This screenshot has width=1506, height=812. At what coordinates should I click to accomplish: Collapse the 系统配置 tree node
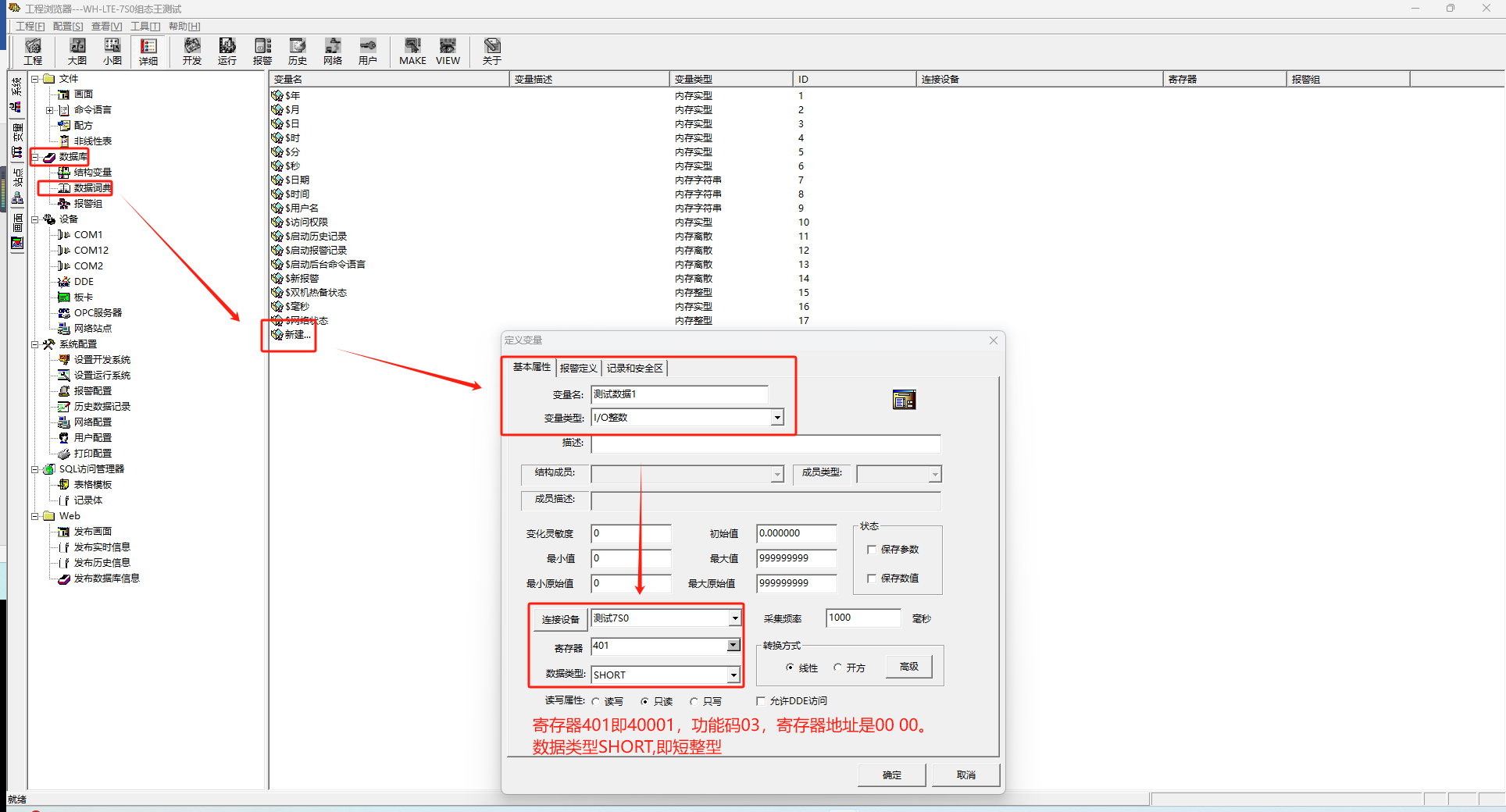pos(35,344)
